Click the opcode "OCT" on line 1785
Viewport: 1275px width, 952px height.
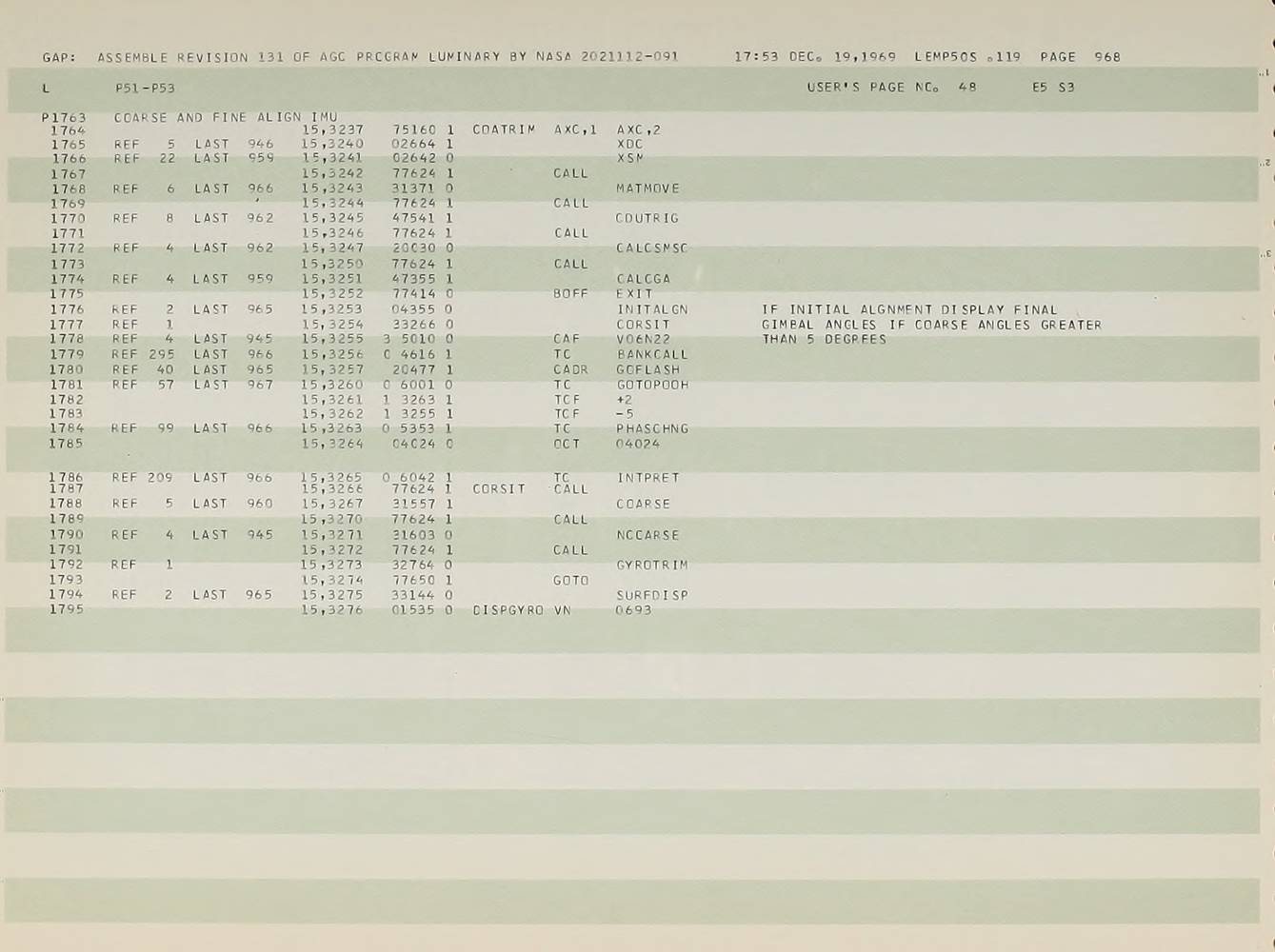(567, 444)
